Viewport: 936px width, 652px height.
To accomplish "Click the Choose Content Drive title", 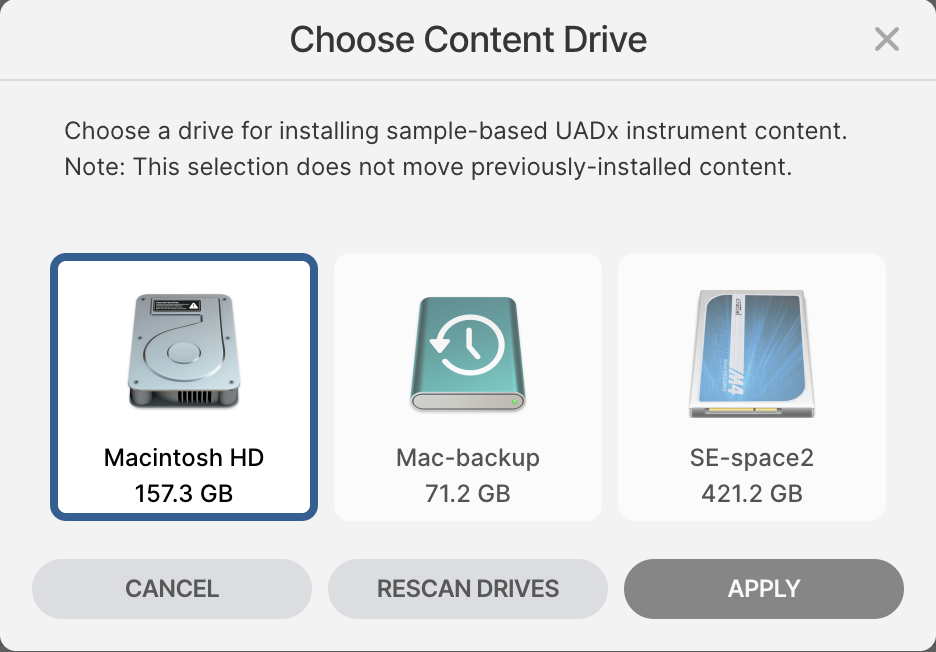I will (x=467, y=39).
